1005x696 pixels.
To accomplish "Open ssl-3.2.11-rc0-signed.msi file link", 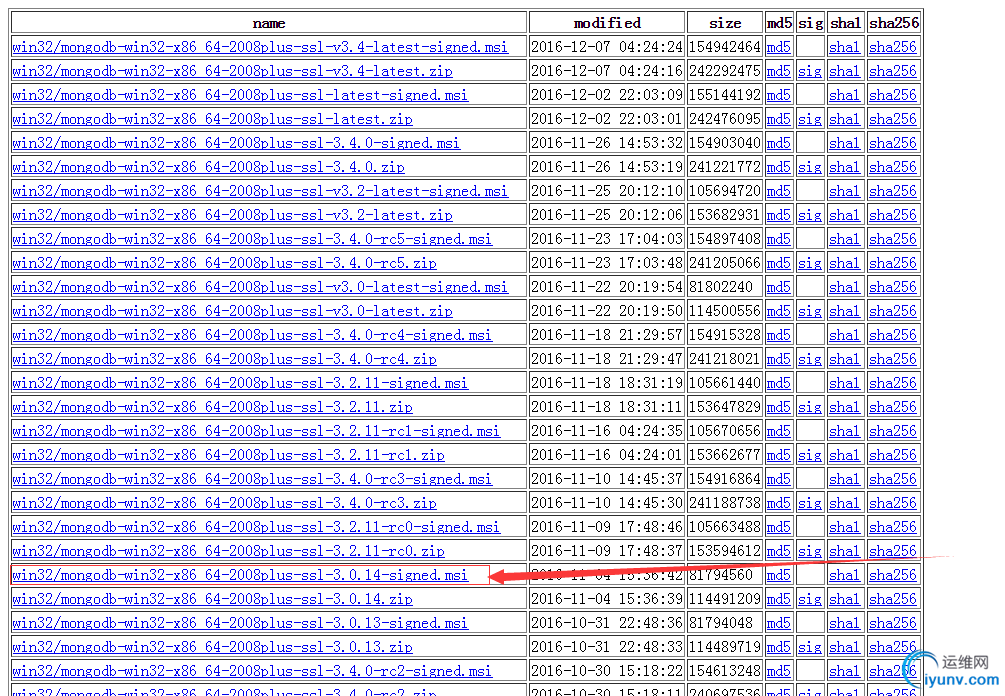I will [256, 527].
